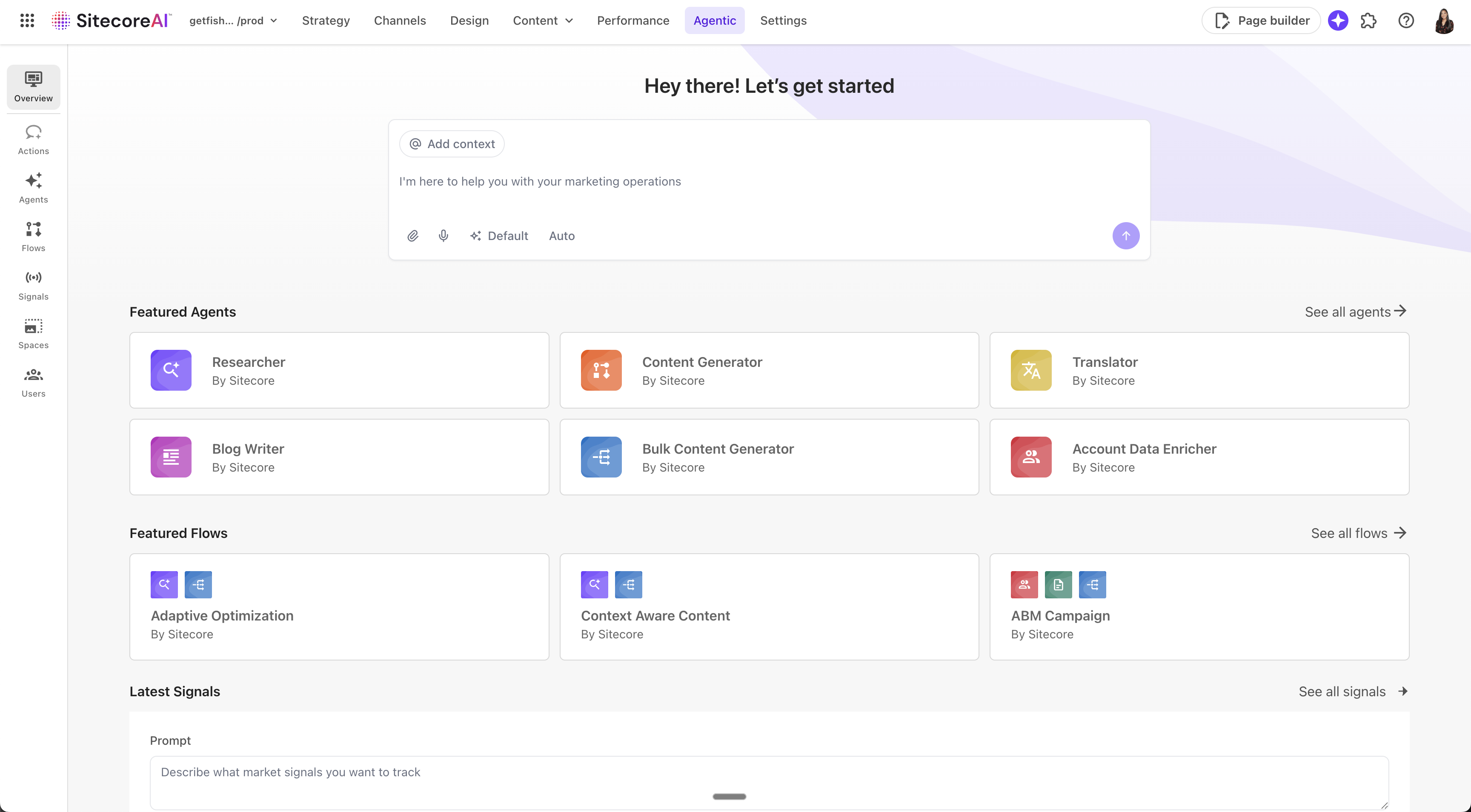Open the Users panel in the sidebar
Screen dimensions: 1471x812
click(33, 381)
